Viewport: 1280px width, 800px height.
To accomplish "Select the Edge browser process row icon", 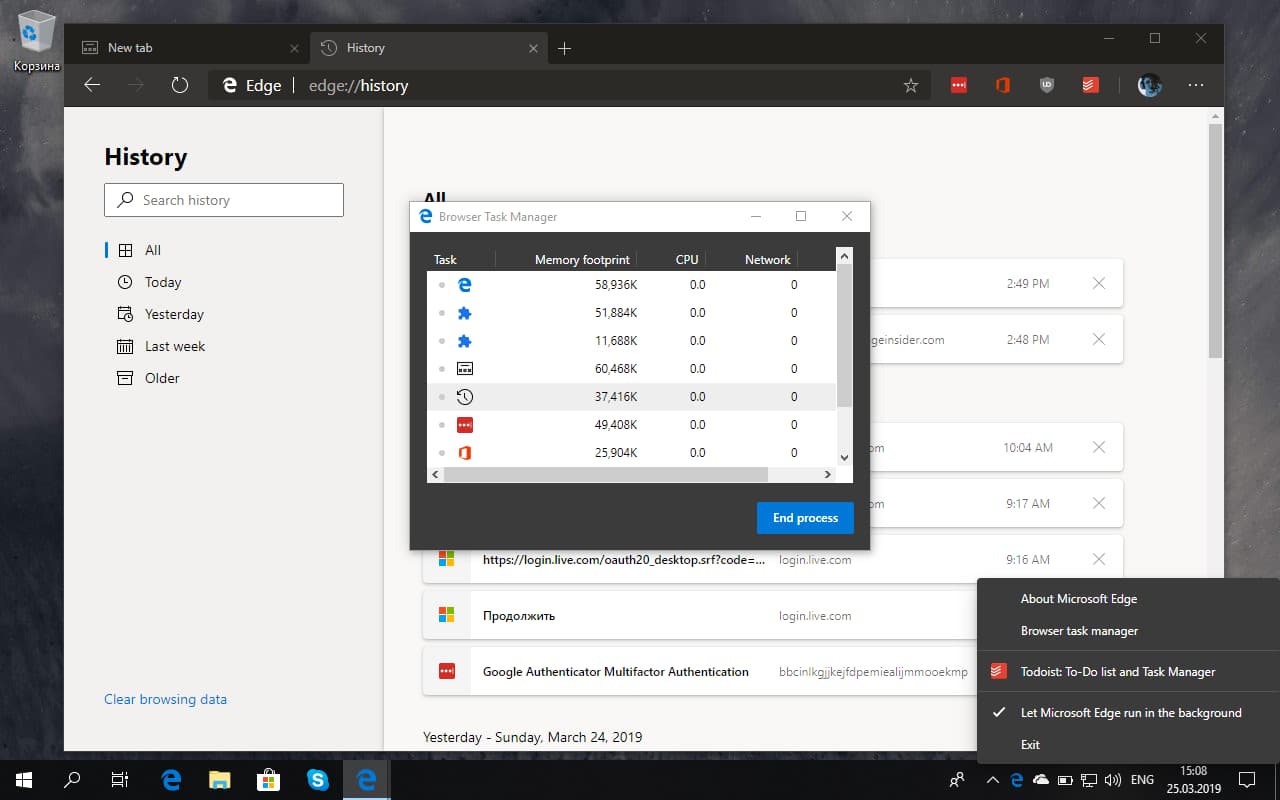I will (x=464, y=285).
